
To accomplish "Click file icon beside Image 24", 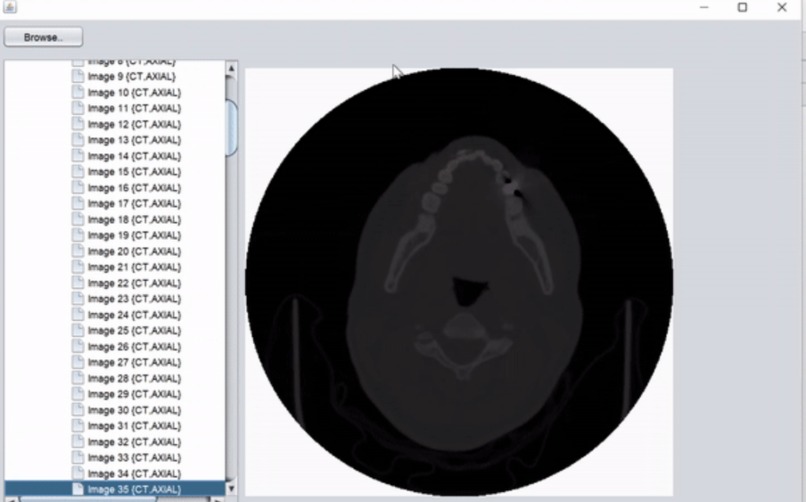I will coord(78,314).
